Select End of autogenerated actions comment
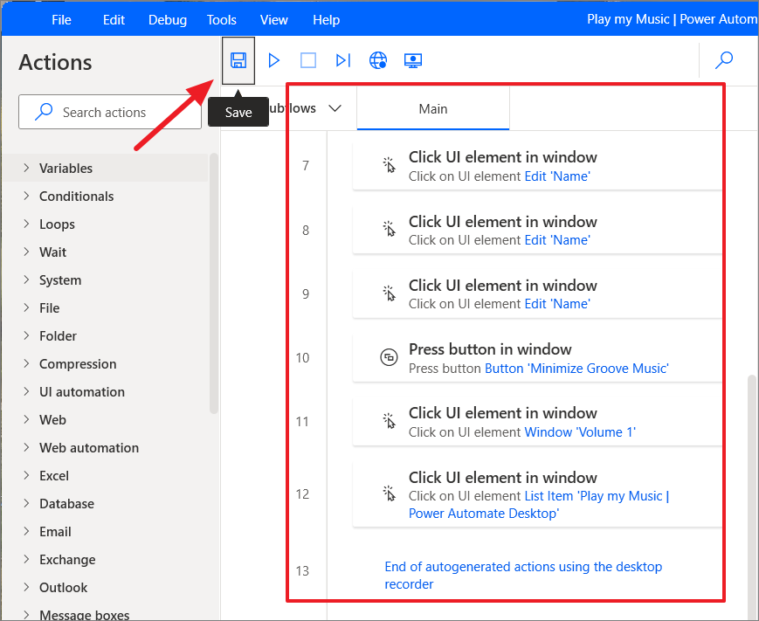The height and width of the screenshot is (621, 759). coord(523,575)
